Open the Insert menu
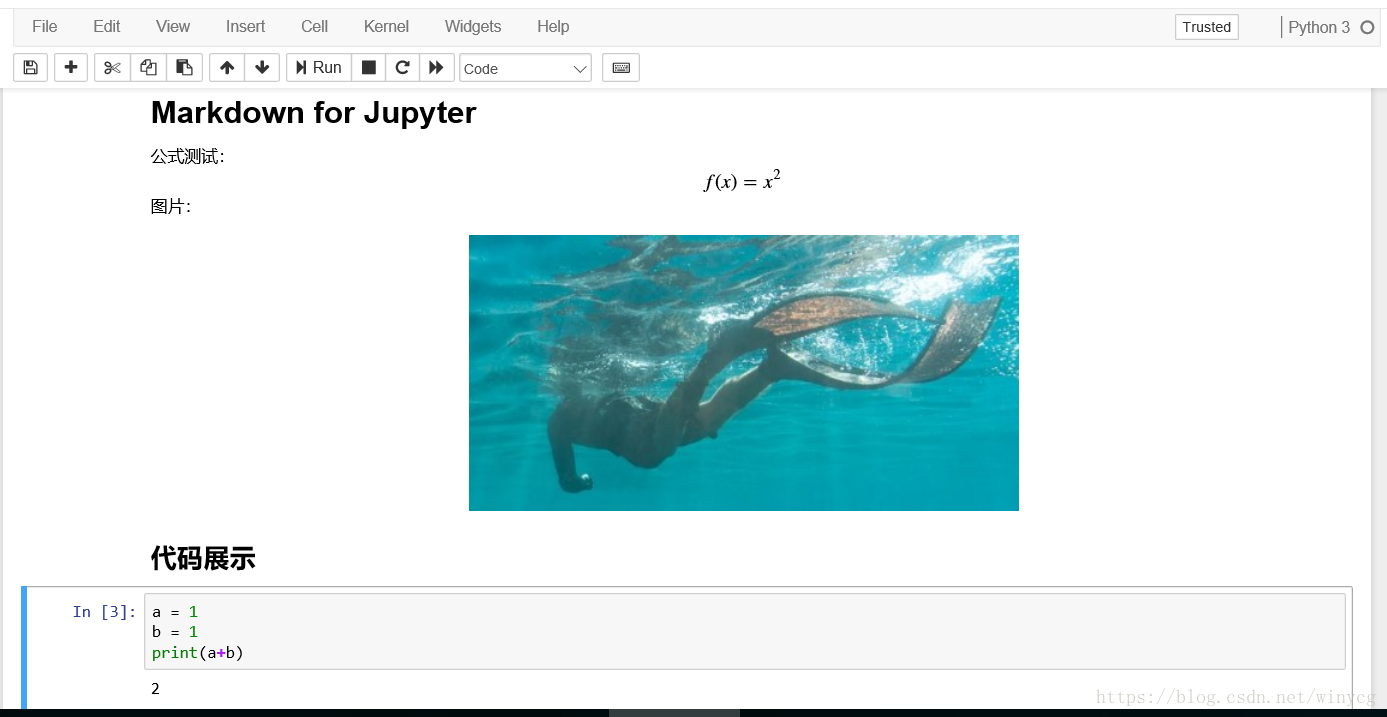This screenshot has height=717, width=1387. tap(245, 27)
